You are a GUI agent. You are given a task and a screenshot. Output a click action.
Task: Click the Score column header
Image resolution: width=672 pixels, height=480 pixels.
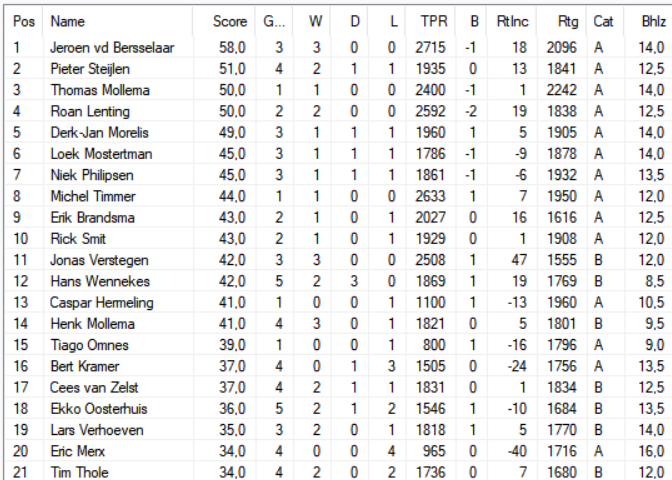point(224,21)
